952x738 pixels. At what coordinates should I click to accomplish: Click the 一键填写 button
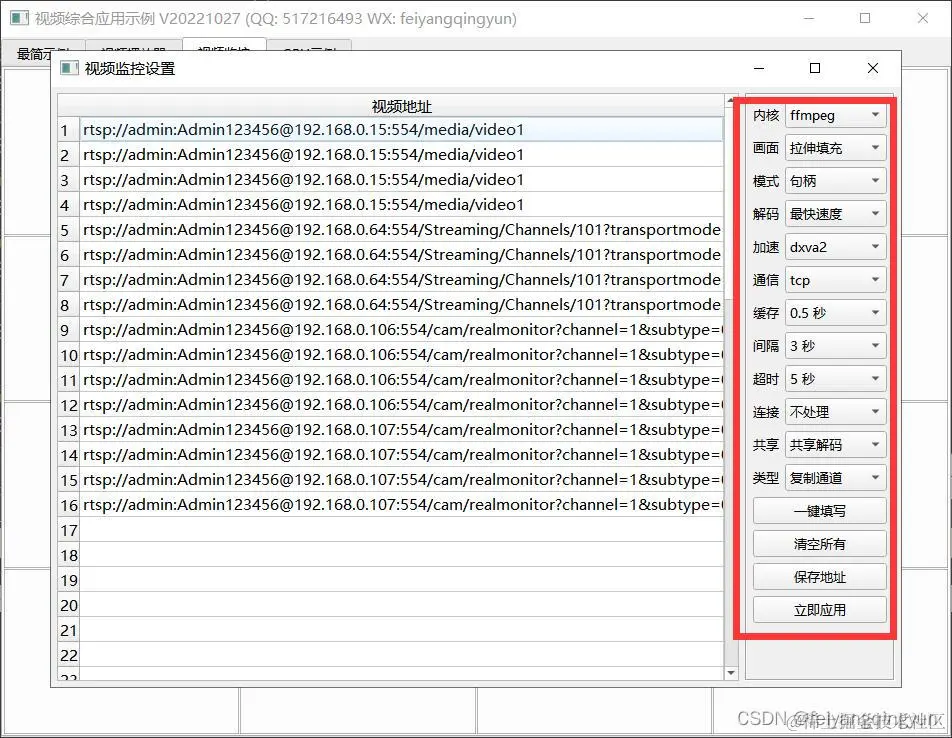click(x=820, y=511)
